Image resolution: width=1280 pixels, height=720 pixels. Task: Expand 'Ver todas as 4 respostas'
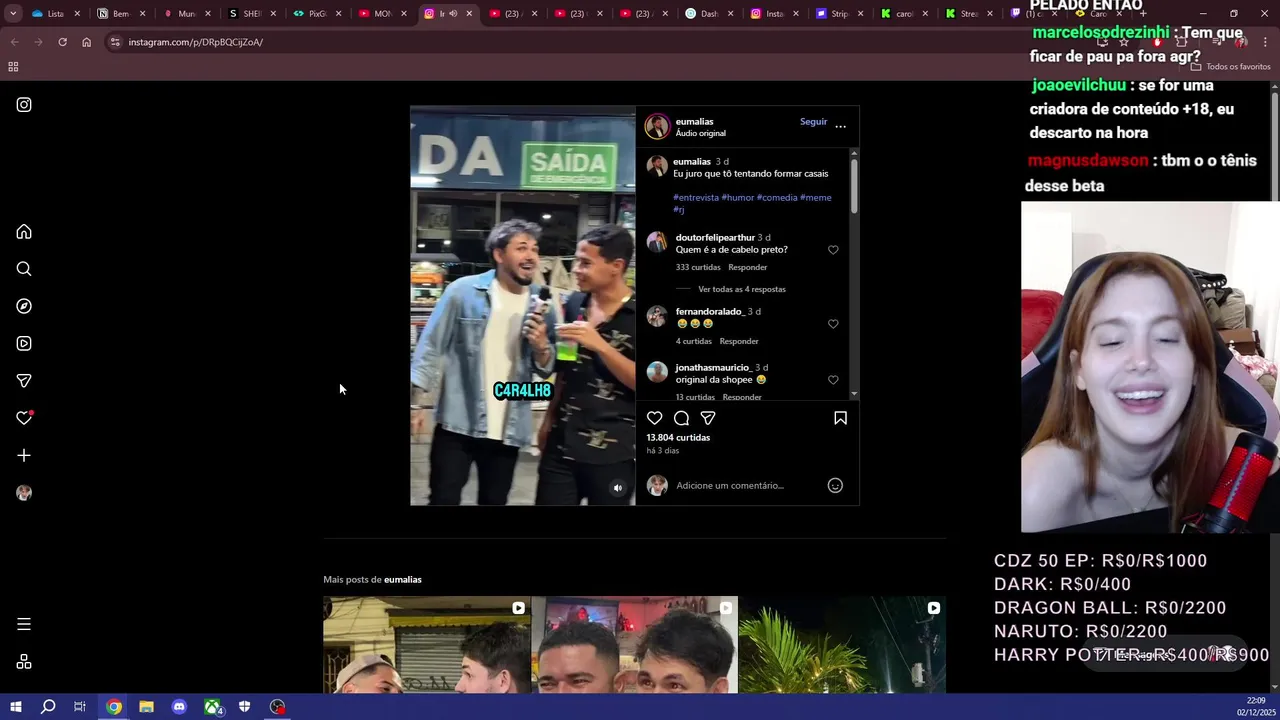tap(742, 289)
